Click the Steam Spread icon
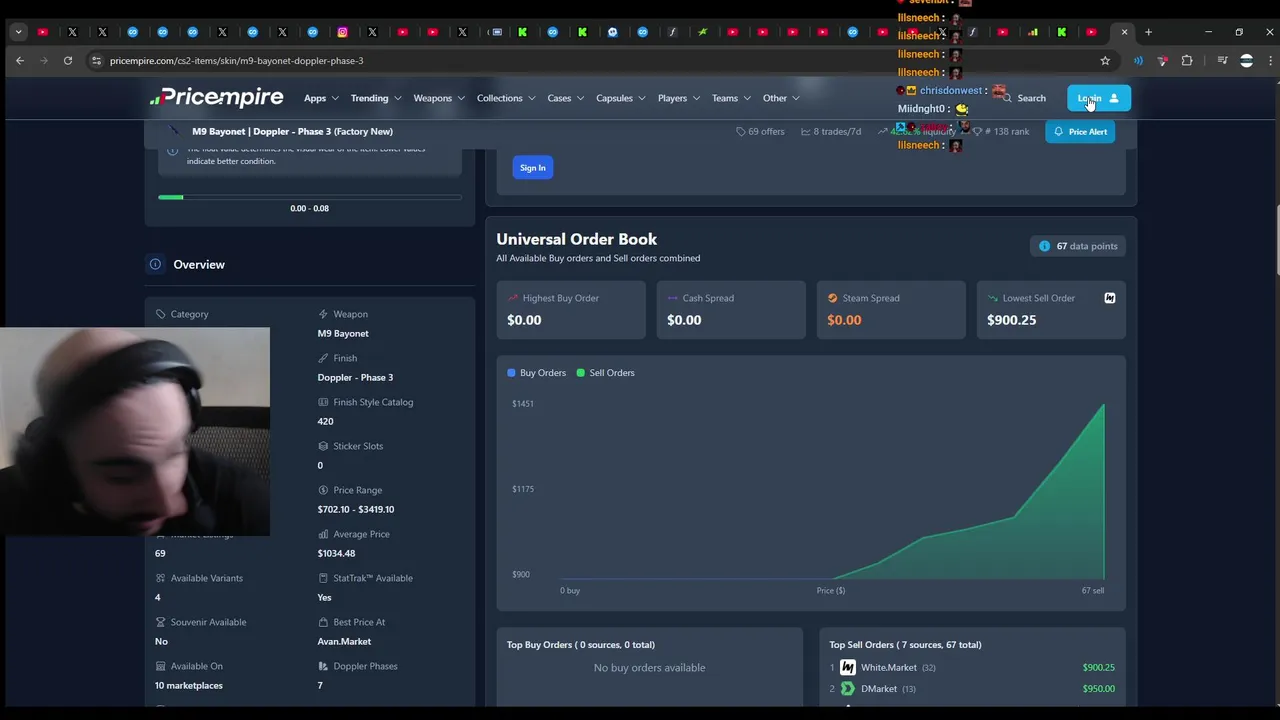1280x720 pixels. 832,298
